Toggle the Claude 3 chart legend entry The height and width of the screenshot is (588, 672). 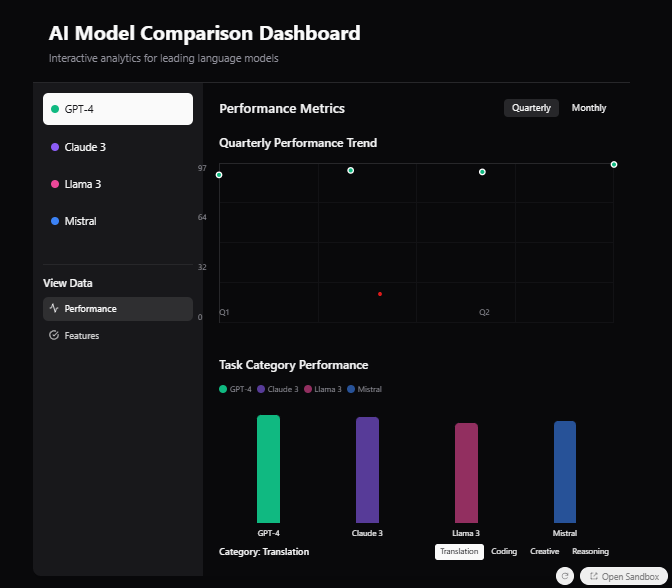pos(278,389)
